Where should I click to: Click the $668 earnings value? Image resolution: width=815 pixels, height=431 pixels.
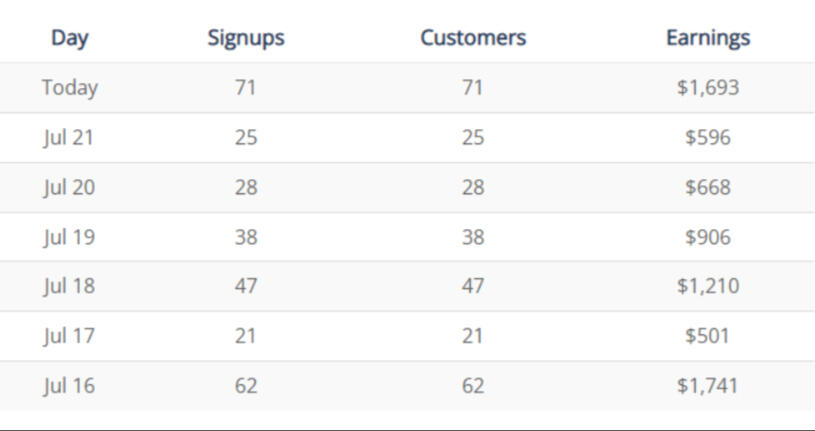point(708,187)
